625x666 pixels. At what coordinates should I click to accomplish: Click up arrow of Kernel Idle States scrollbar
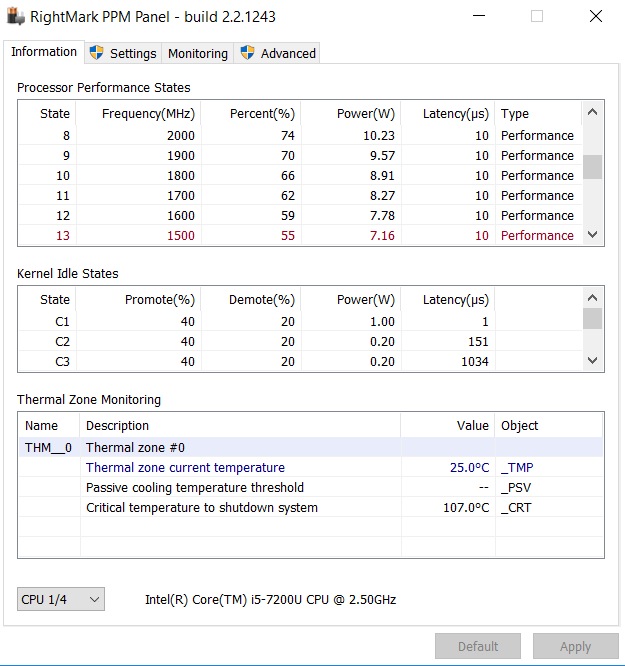(x=592, y=298)
